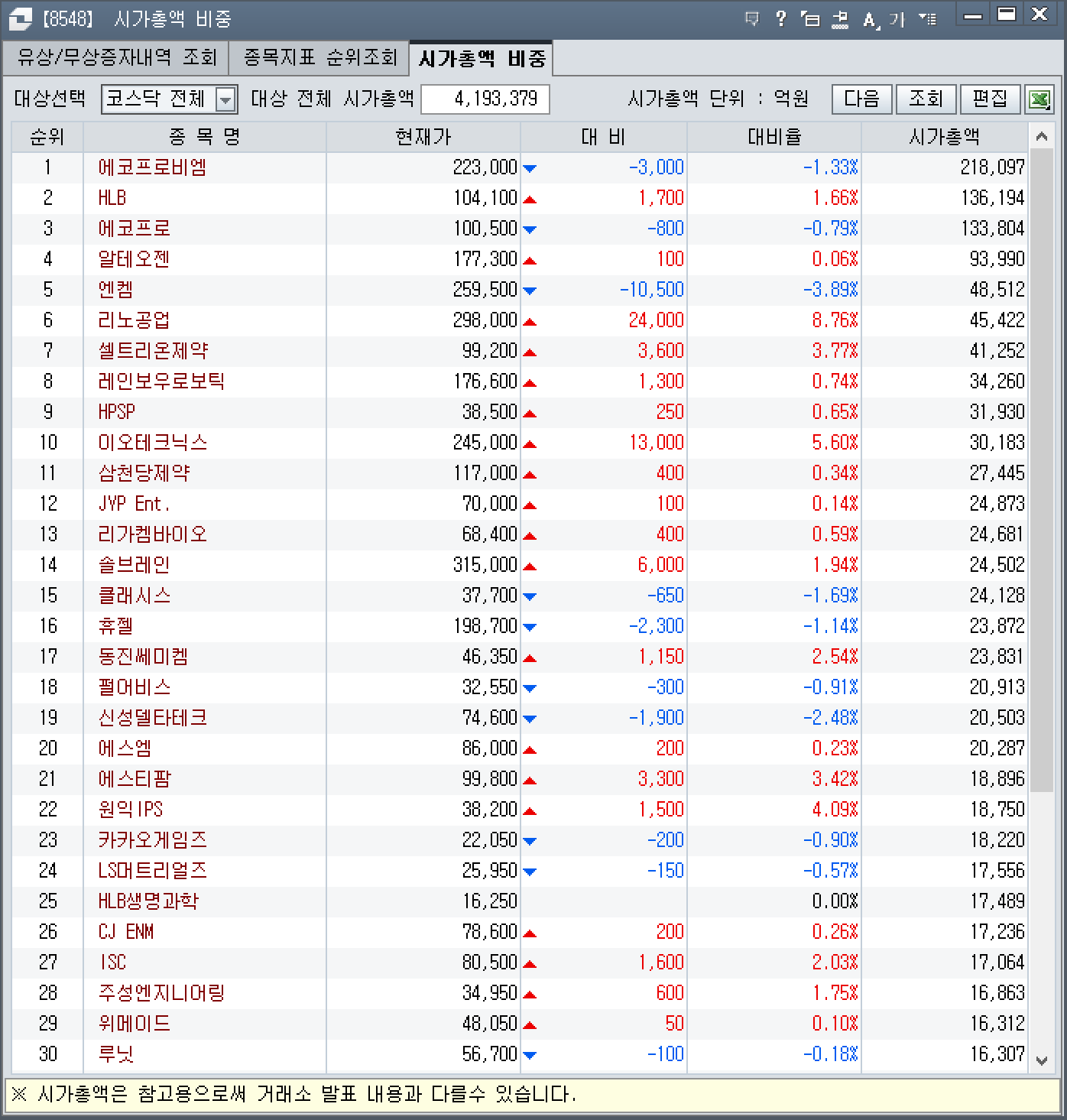Export to Excel via the green icon
This screenshot has width=1067, height=1120.
click(x=1039, y=99)
